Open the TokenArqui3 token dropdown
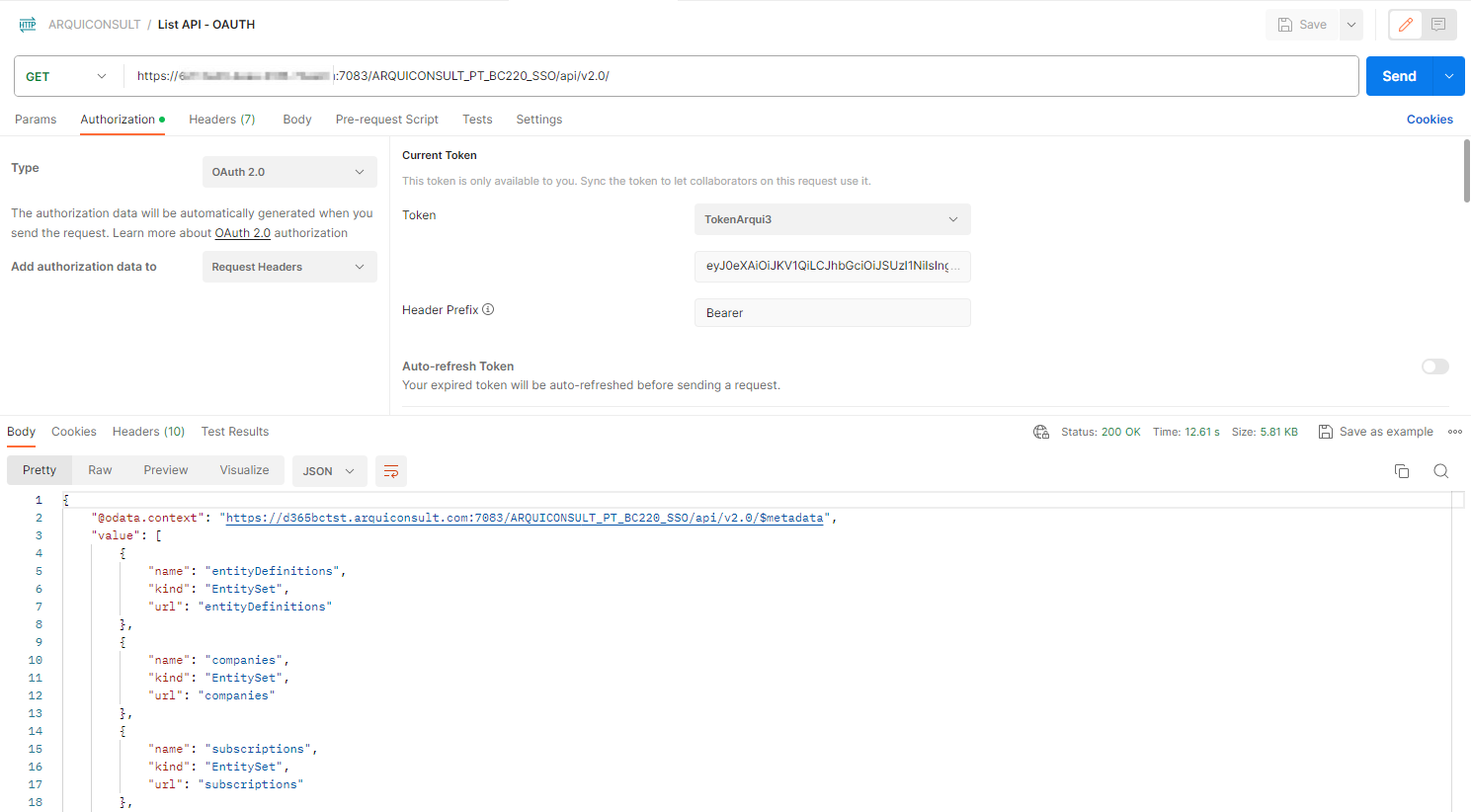This screenshot has height=812, width=1471. tap(832, 219)
